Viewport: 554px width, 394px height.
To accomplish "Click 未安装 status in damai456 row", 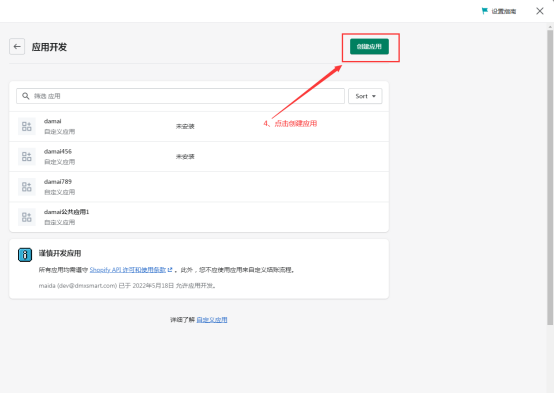I will coord(185,157).
